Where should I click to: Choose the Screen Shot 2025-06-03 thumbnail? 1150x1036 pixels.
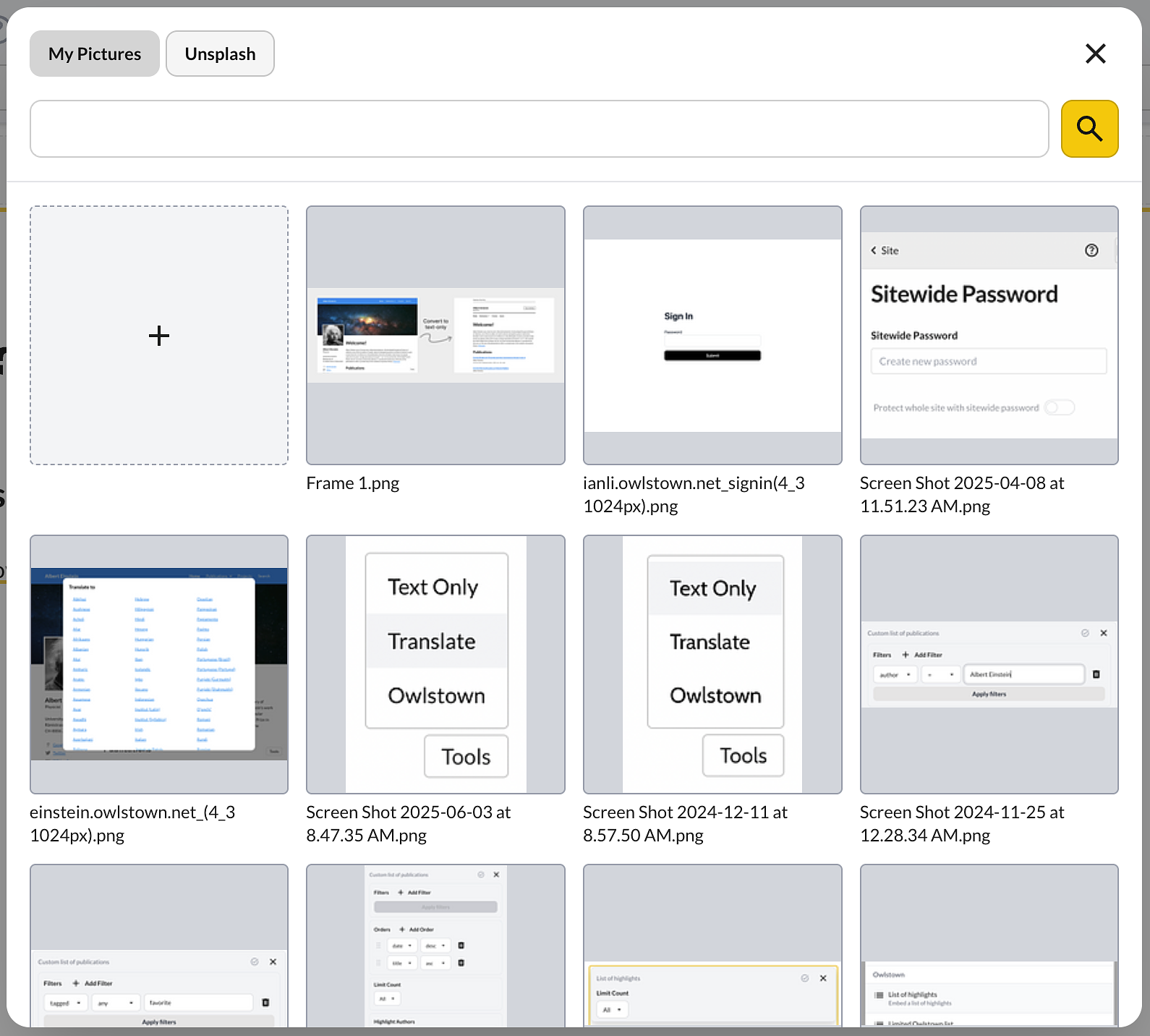435,664
